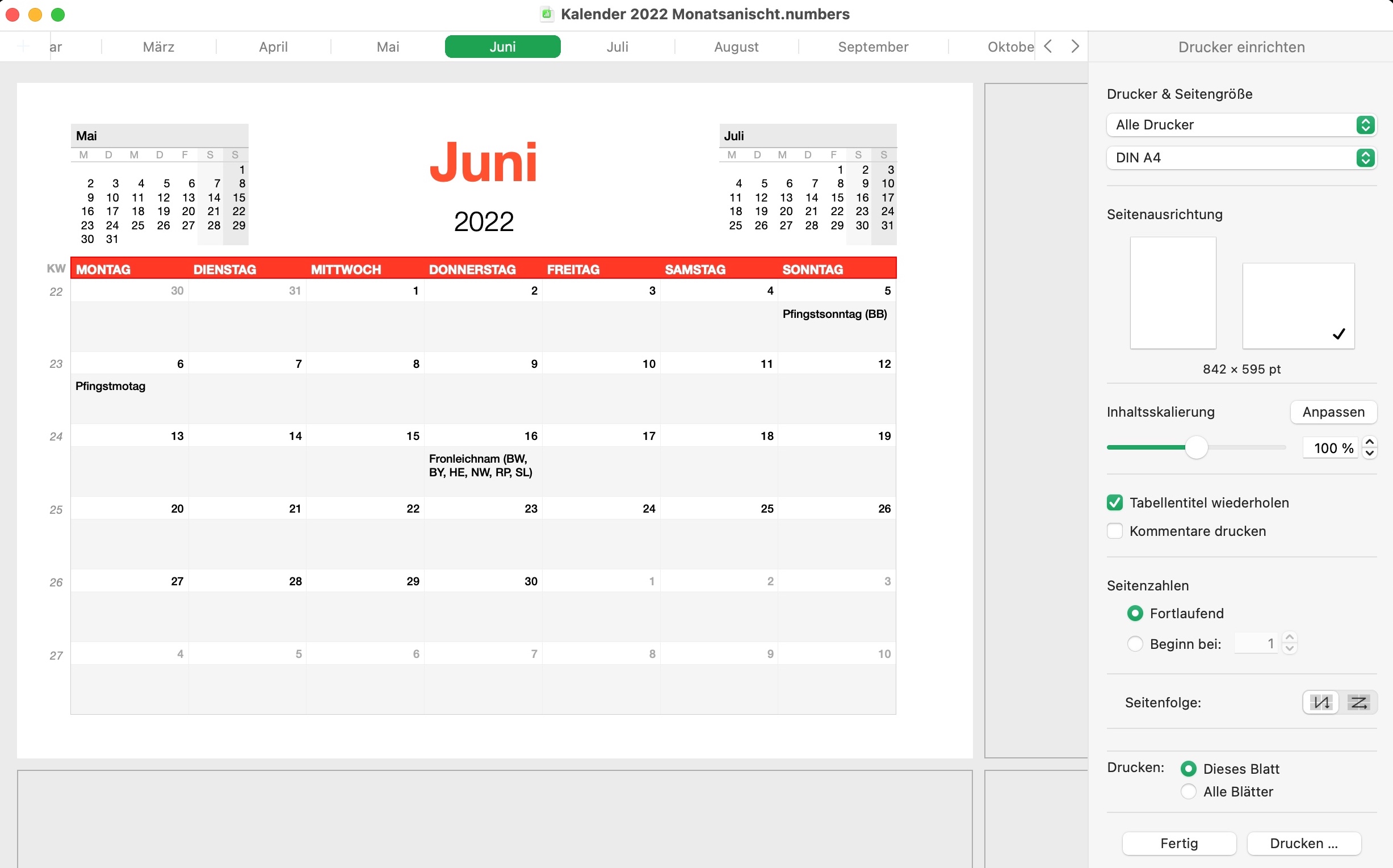Click the Inhaltsskalierung slider knob

pos(1196,448)
